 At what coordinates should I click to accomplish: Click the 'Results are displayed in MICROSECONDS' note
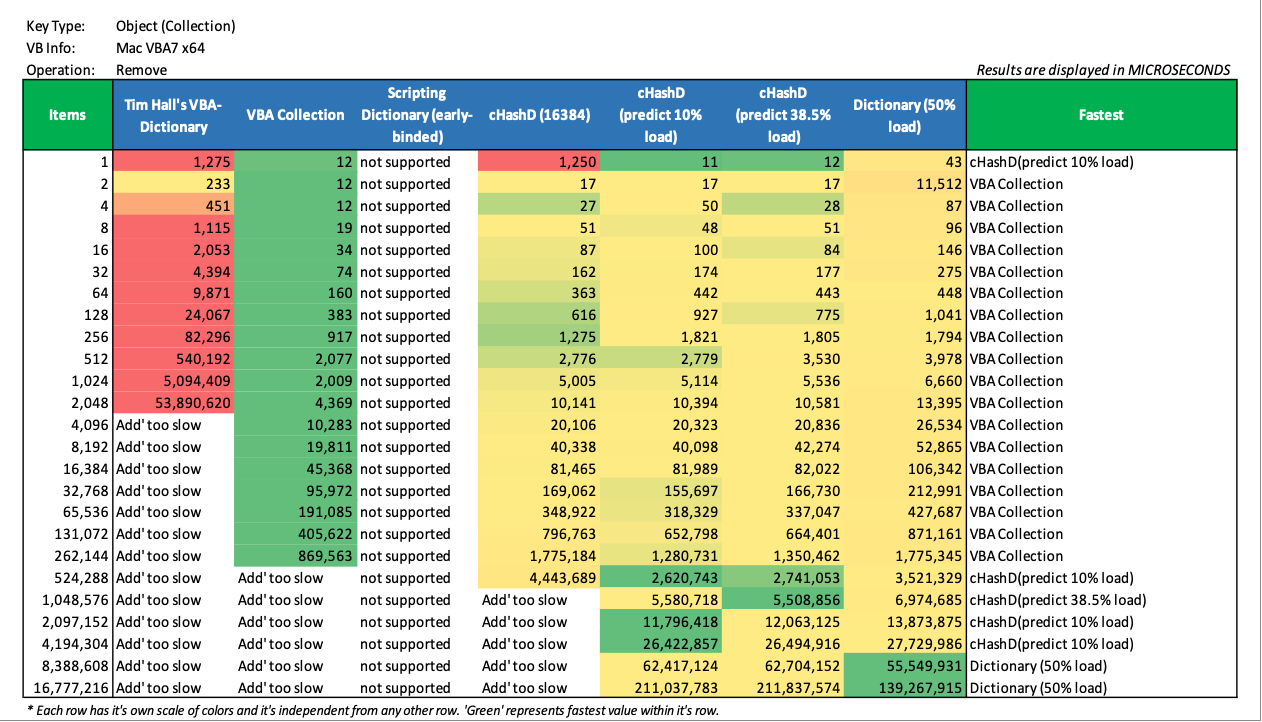[1102, 70]
